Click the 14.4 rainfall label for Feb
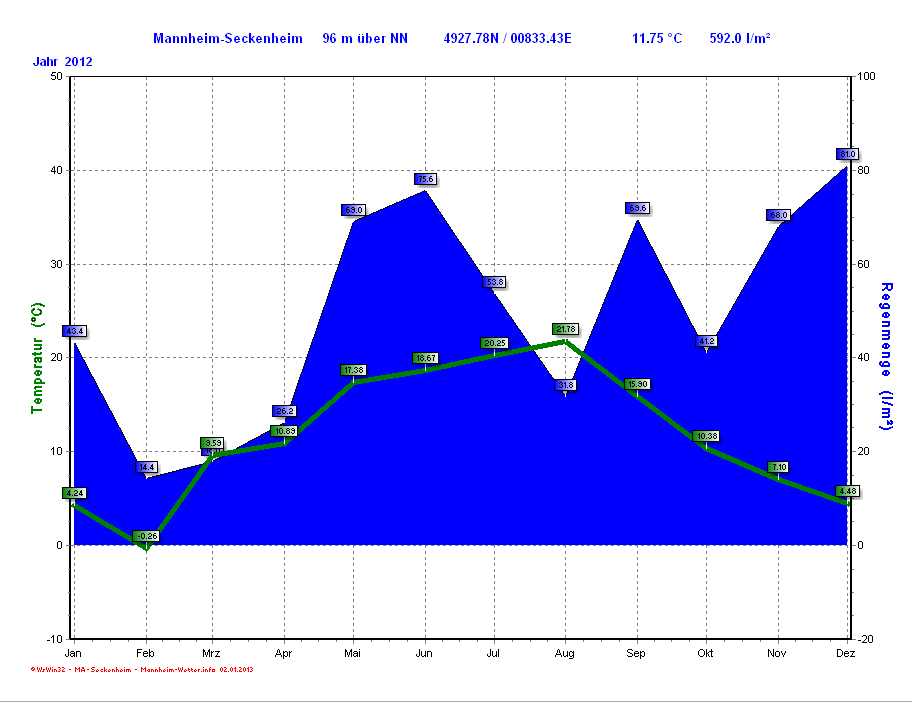This screenshot has height=702, width=923. (x=146, y=467)
